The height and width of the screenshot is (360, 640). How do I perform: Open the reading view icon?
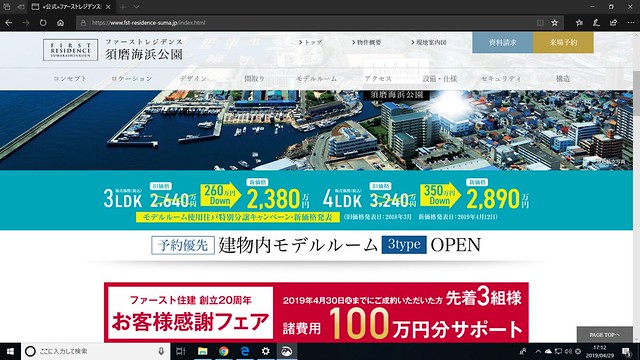tap(540, 23)
